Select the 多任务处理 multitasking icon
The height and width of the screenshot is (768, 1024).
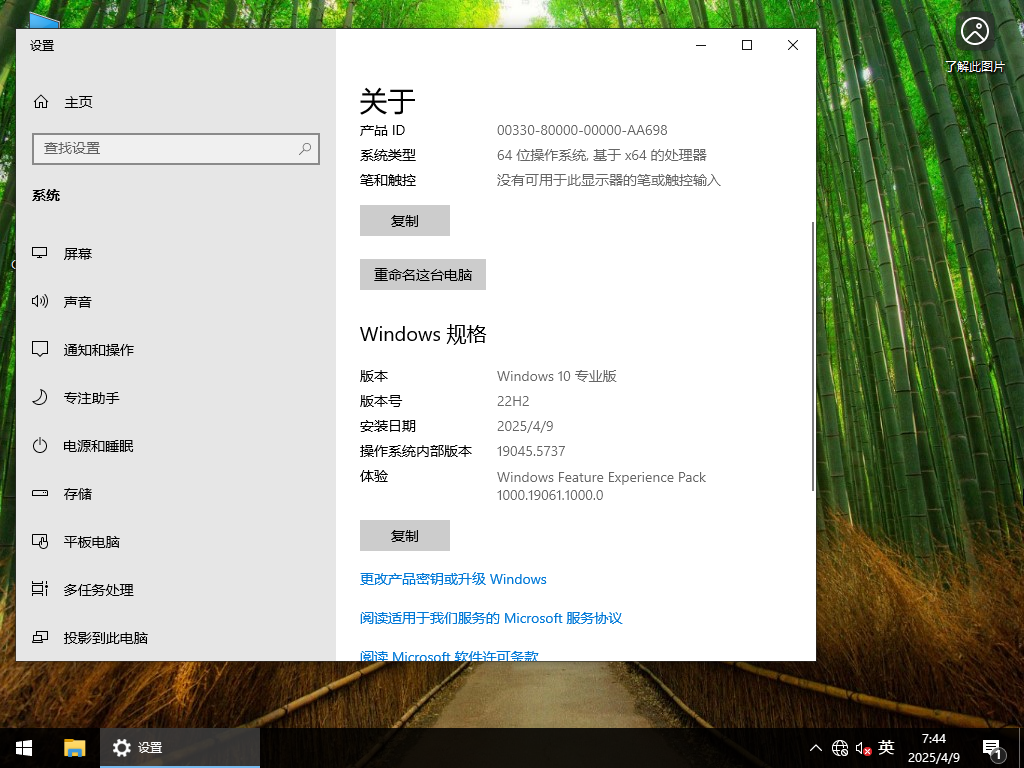(x=40, y=589)
